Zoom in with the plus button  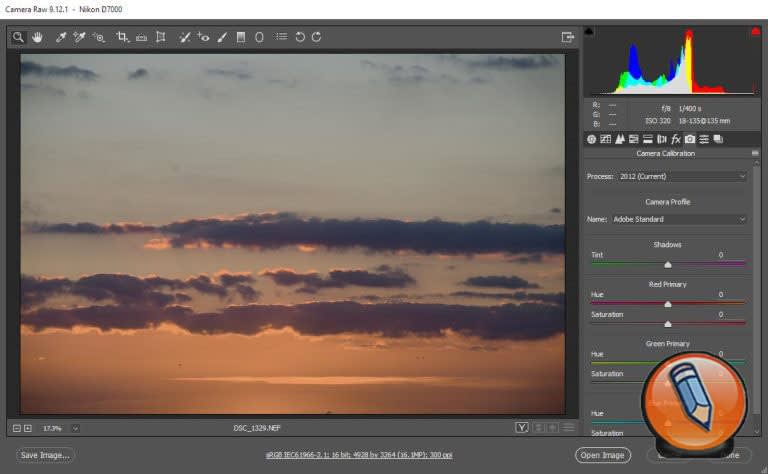click(28, 428)
